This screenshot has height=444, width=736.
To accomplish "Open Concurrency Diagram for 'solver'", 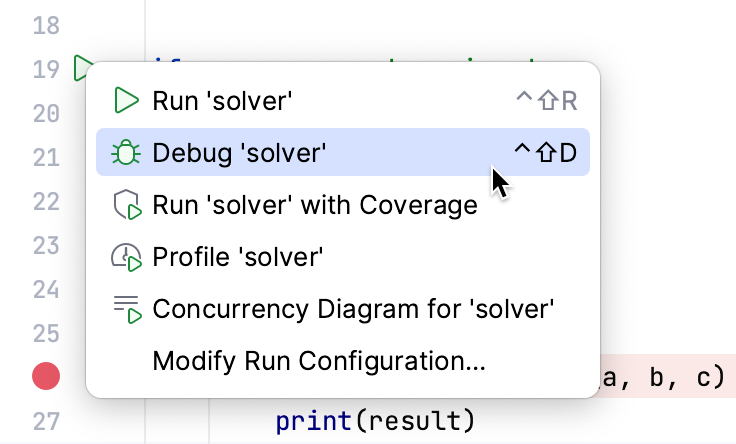I will (x=353, y=310).
